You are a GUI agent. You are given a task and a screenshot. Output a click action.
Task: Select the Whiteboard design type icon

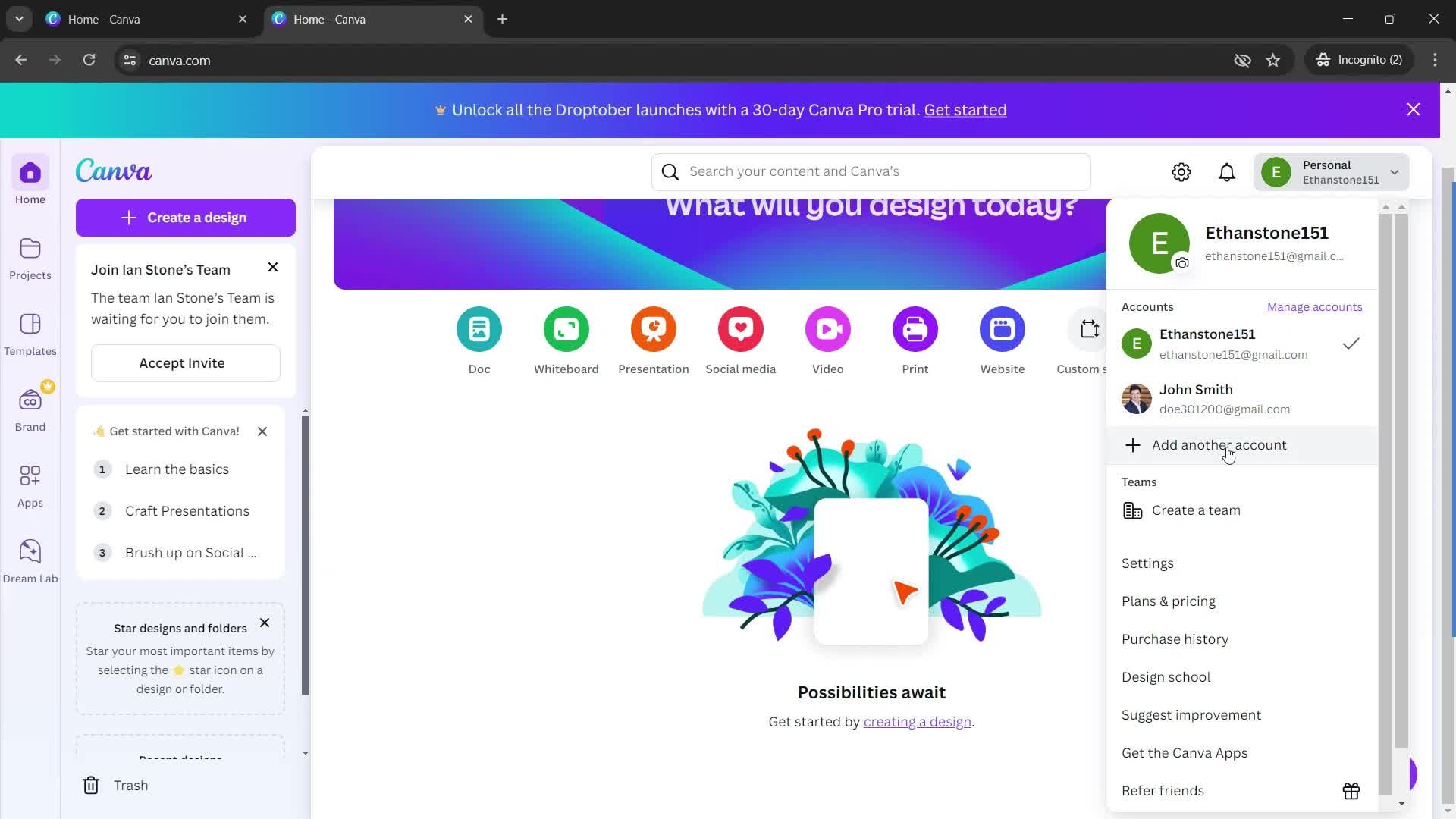click(566, 329)
